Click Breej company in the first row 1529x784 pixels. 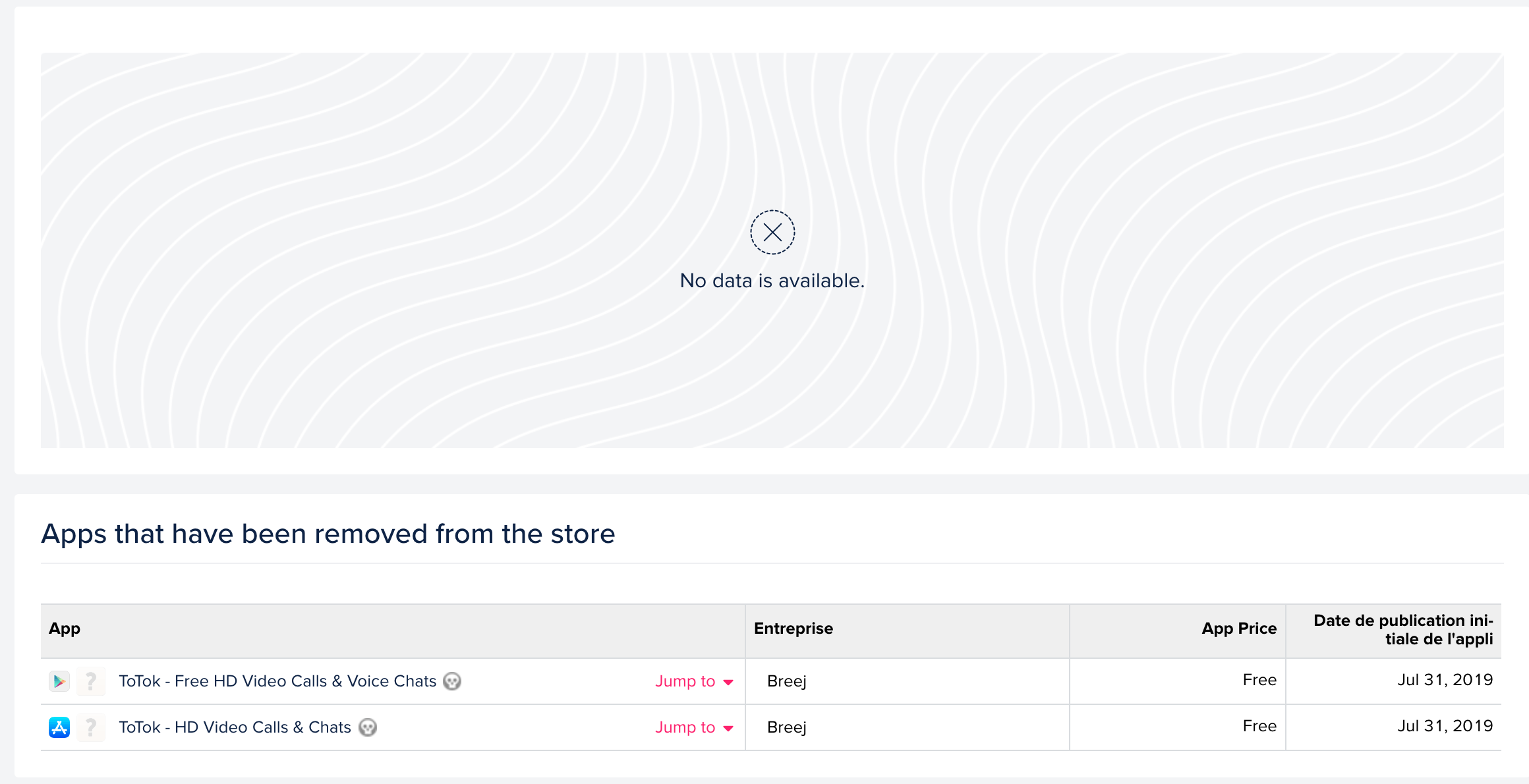(x=787, y=681)
